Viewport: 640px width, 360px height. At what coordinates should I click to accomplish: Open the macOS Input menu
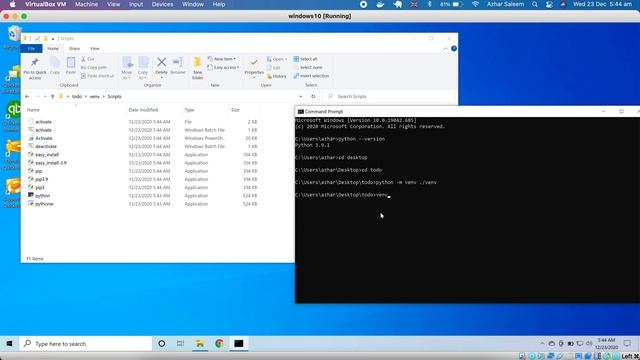[136, 4]
